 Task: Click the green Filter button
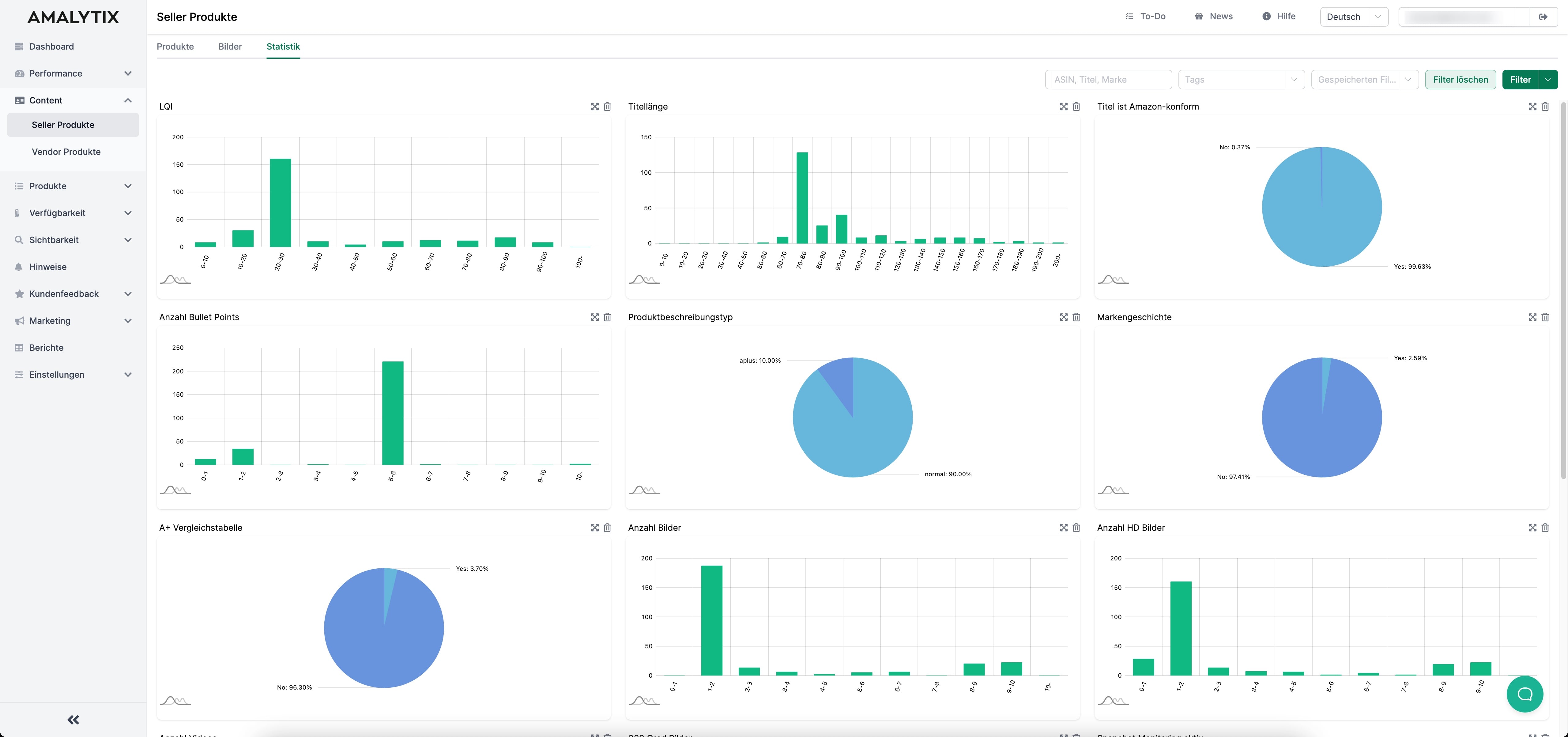click(1521, 80)
